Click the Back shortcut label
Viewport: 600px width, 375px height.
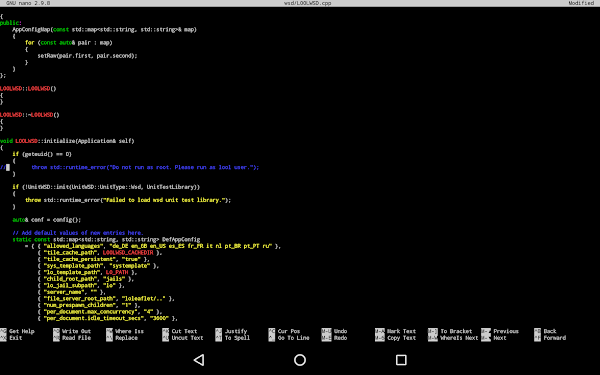tap(550, 331)
